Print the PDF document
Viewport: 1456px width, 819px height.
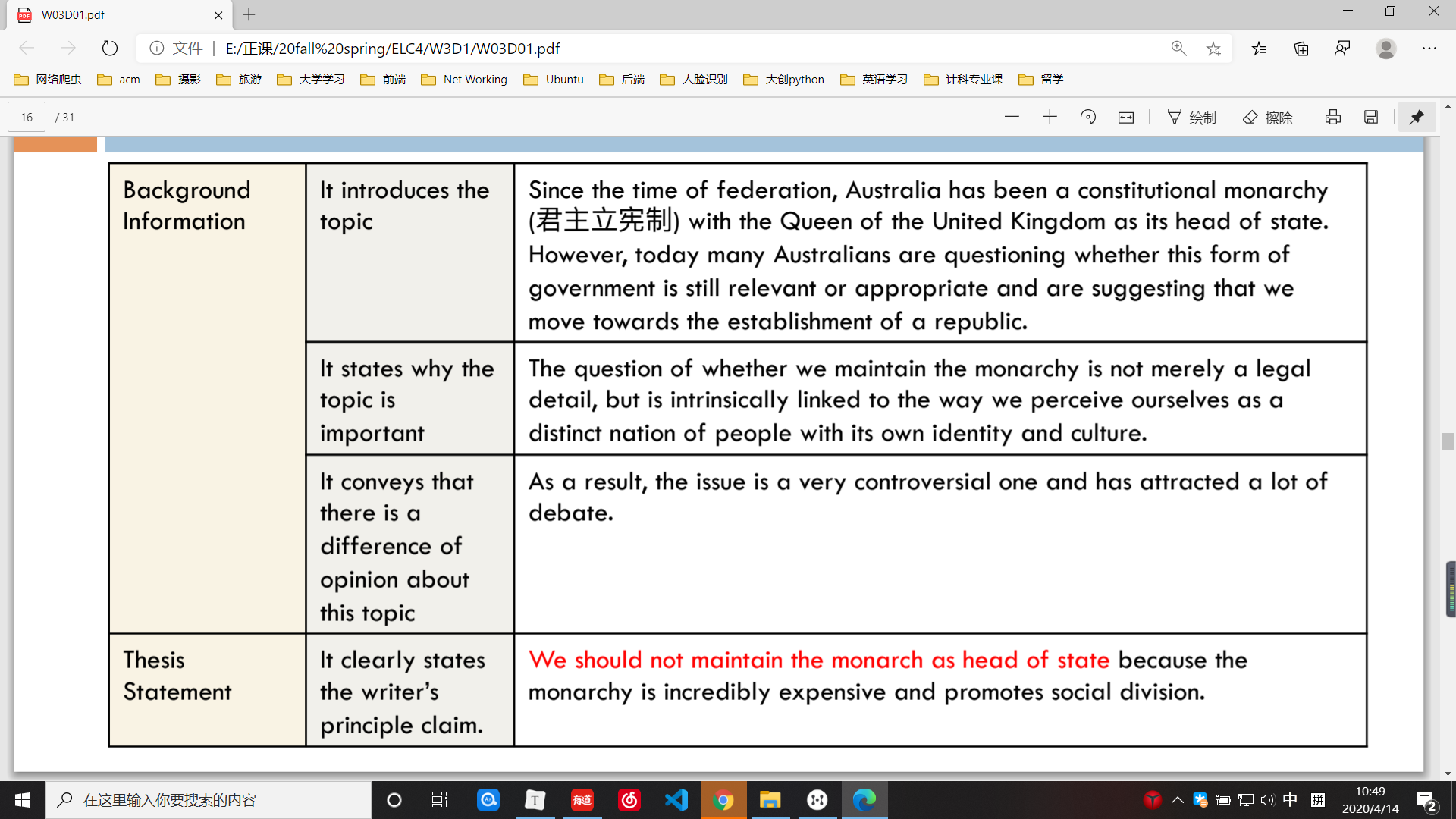(1333, 117)
